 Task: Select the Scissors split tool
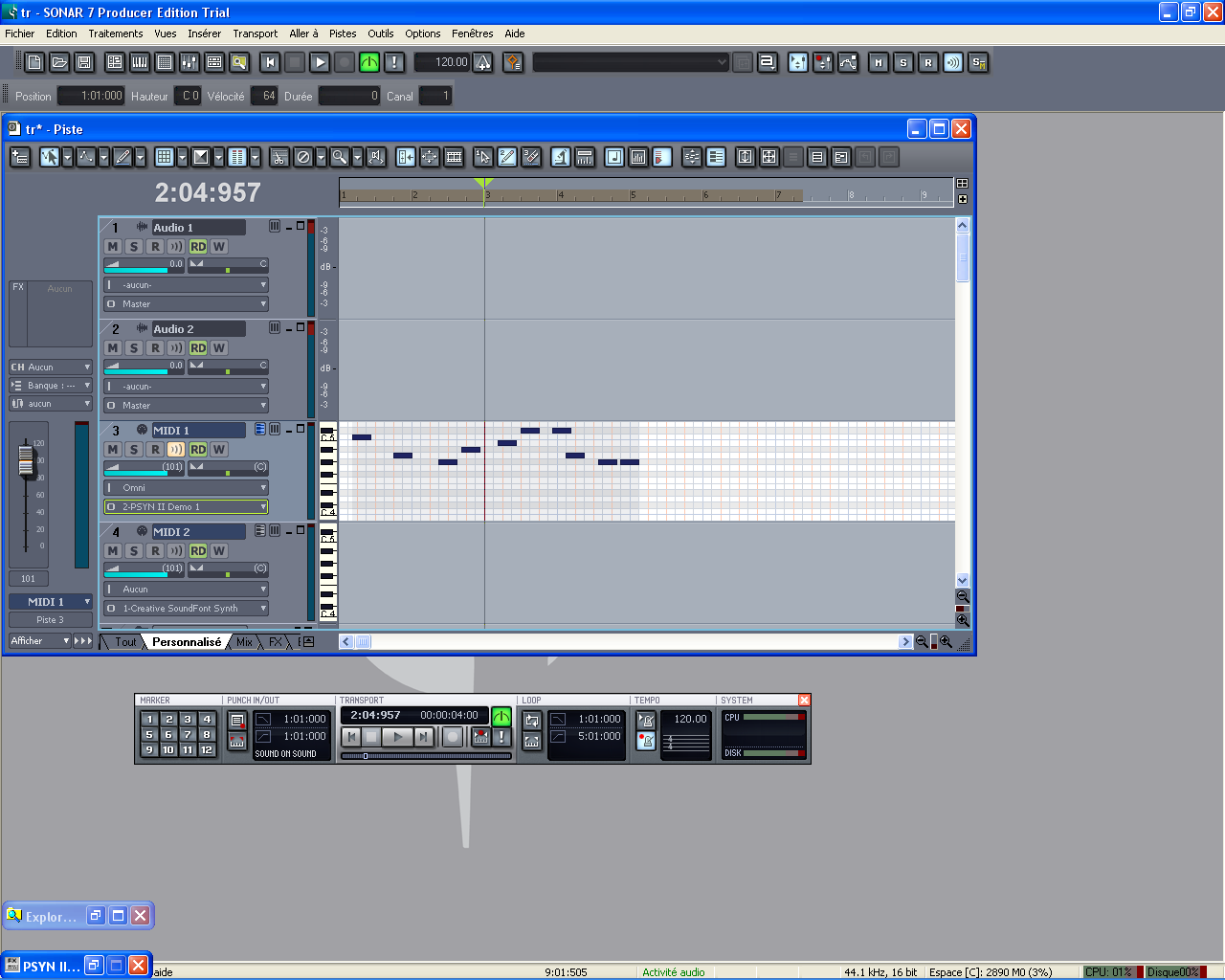click(278, 158)
